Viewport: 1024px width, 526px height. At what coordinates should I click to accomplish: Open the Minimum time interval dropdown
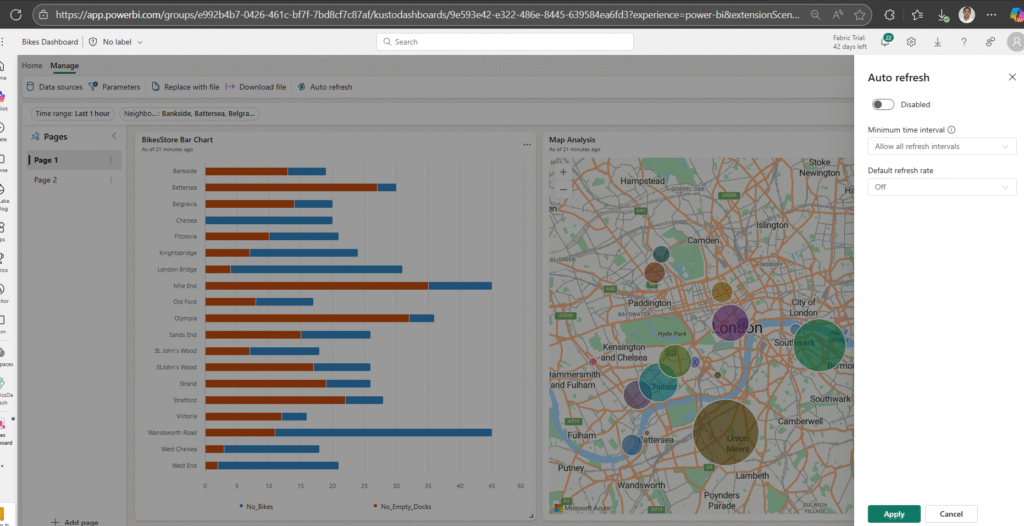pos(941,146)
